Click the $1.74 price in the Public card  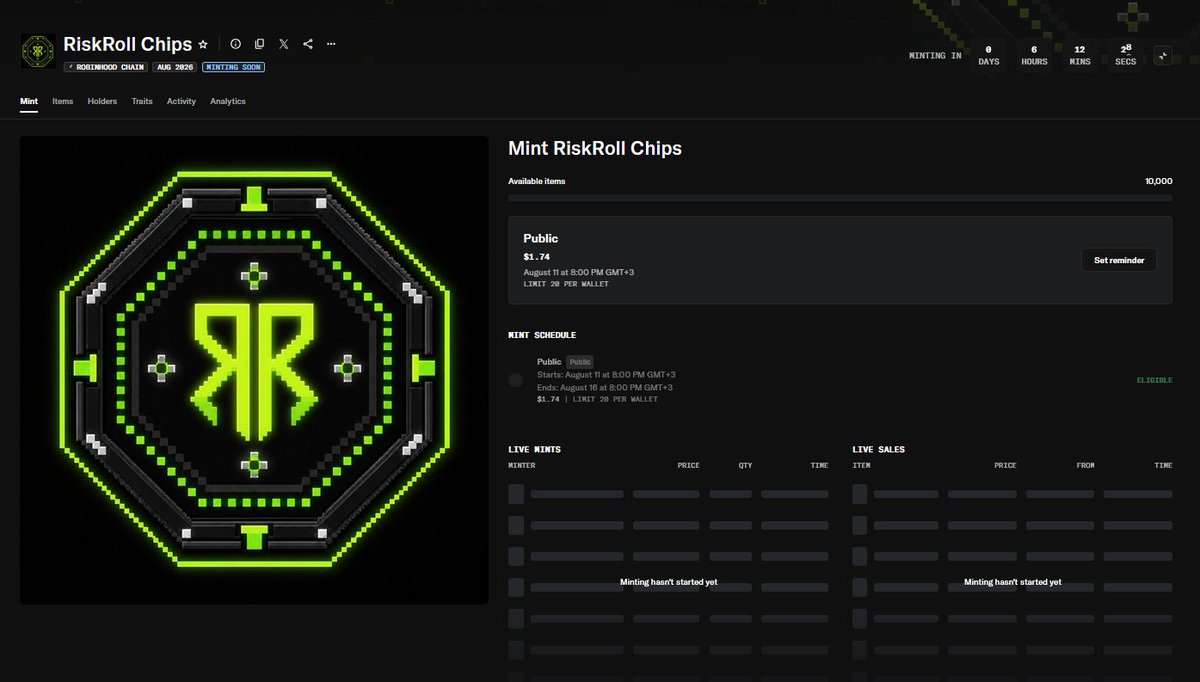[x=535, y=257]
